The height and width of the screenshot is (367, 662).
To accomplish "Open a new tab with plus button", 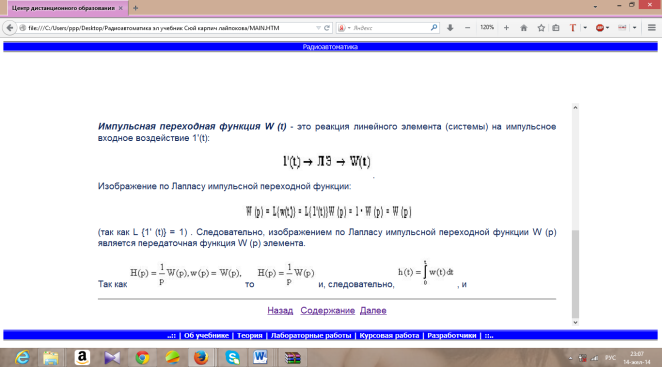I will pos(136,8).
